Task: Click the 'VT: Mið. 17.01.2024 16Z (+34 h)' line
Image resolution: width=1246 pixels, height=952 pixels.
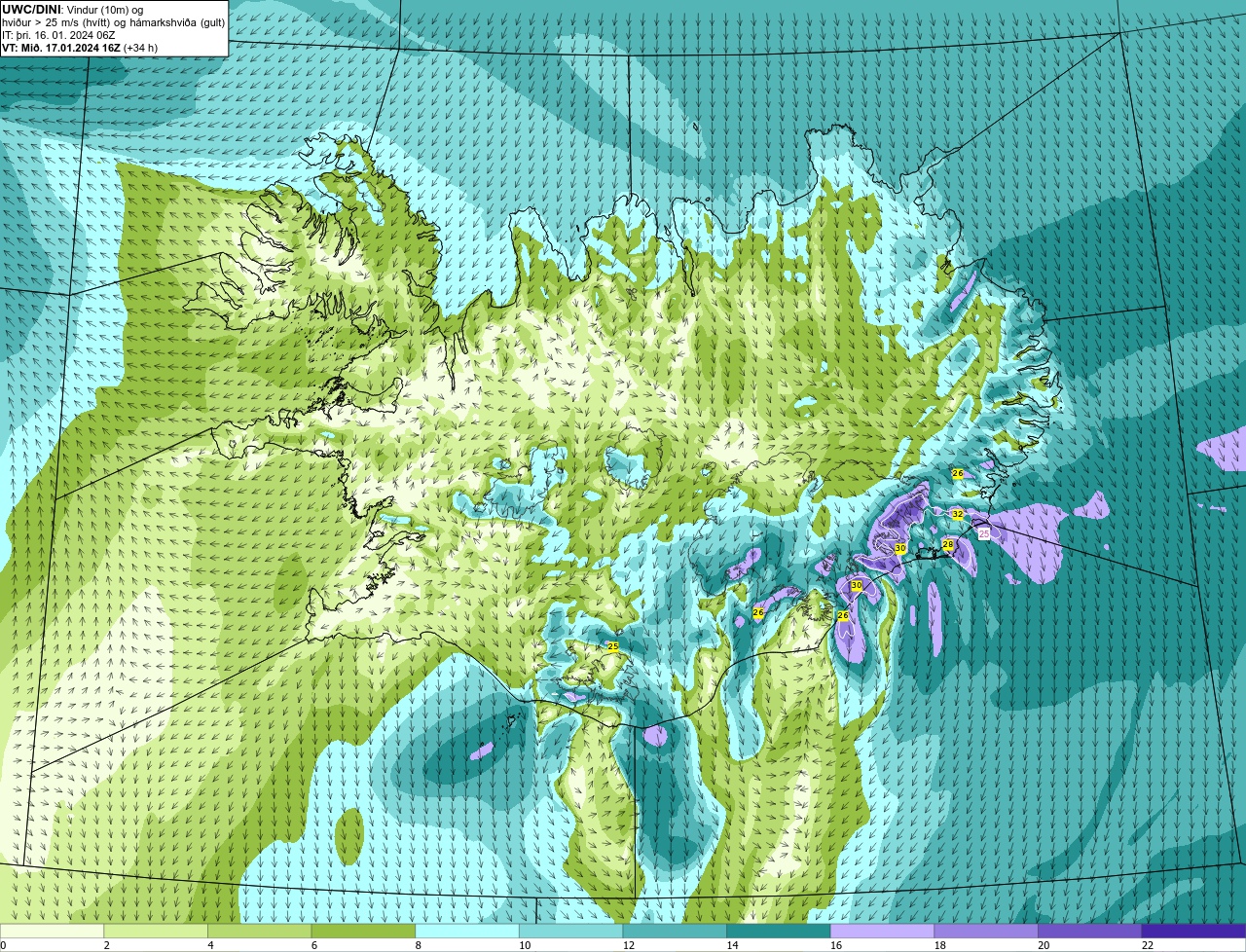Action: (80, 47)
